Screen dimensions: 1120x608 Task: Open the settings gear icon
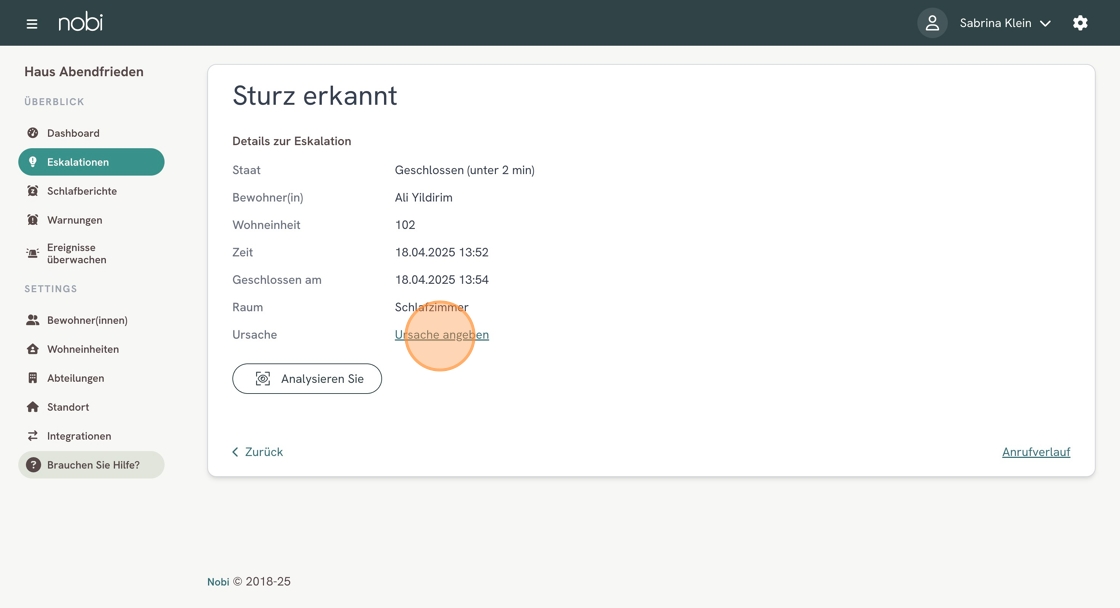pos(1080,23)
